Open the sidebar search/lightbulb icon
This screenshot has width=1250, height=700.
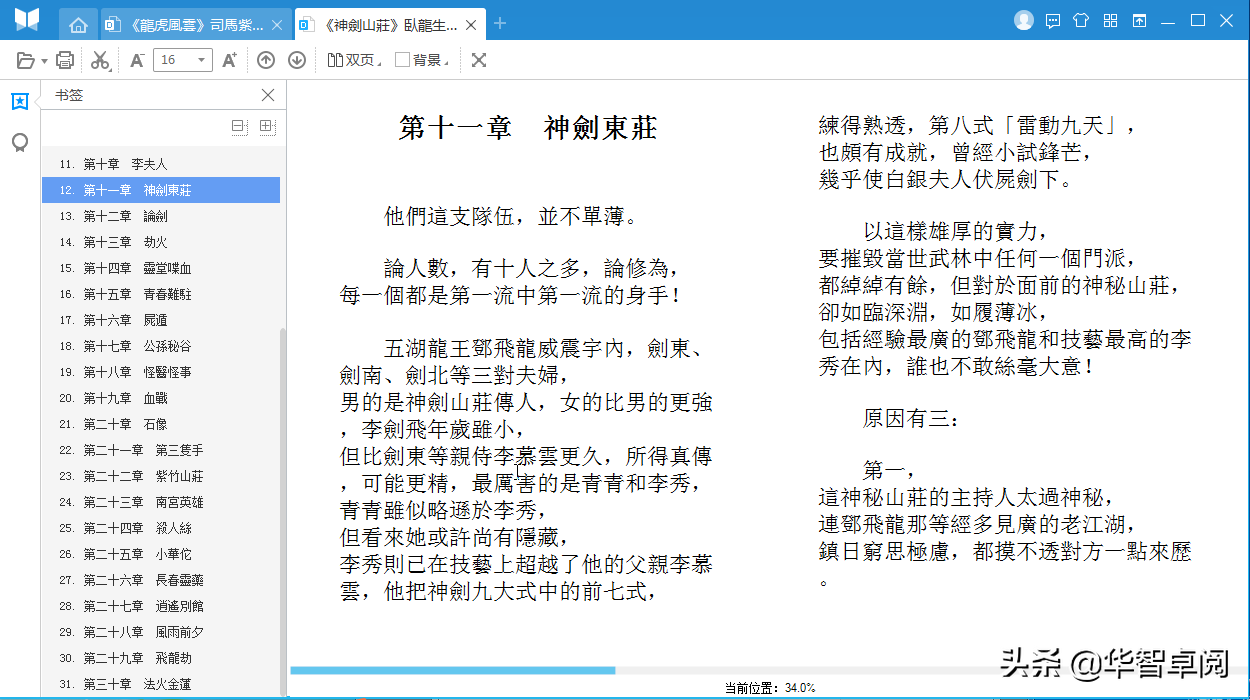pos(20,143)
